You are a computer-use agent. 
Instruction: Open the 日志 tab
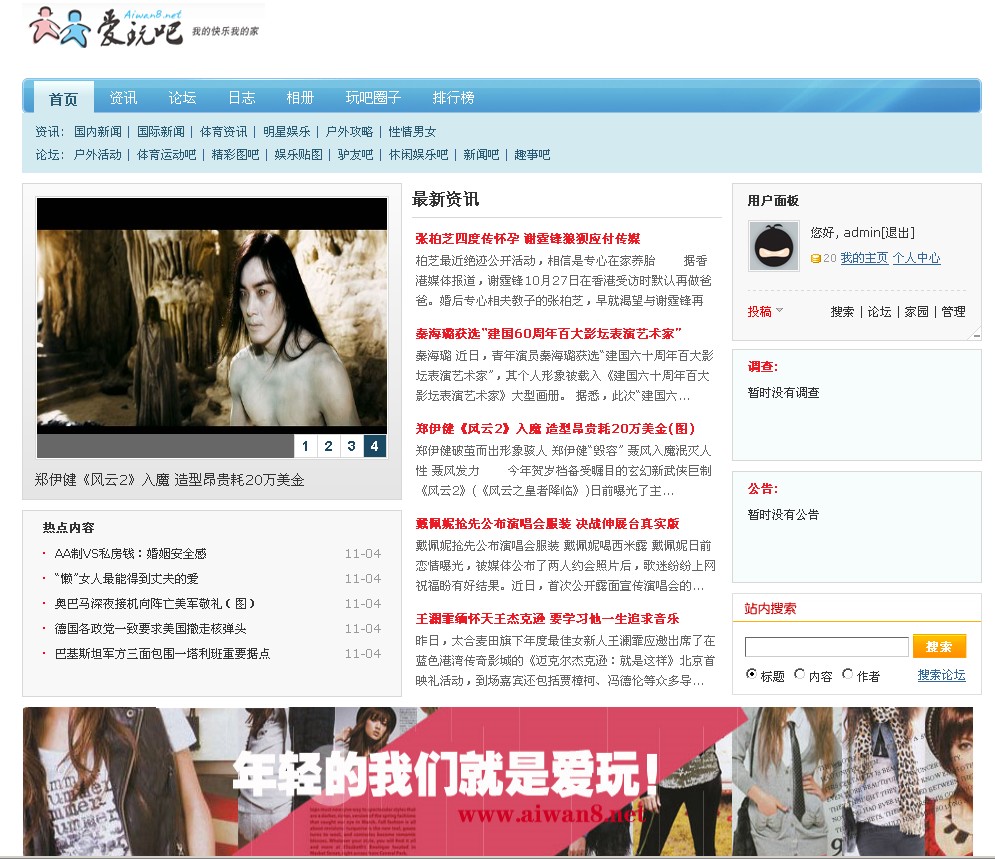click(x=241, y=98)
